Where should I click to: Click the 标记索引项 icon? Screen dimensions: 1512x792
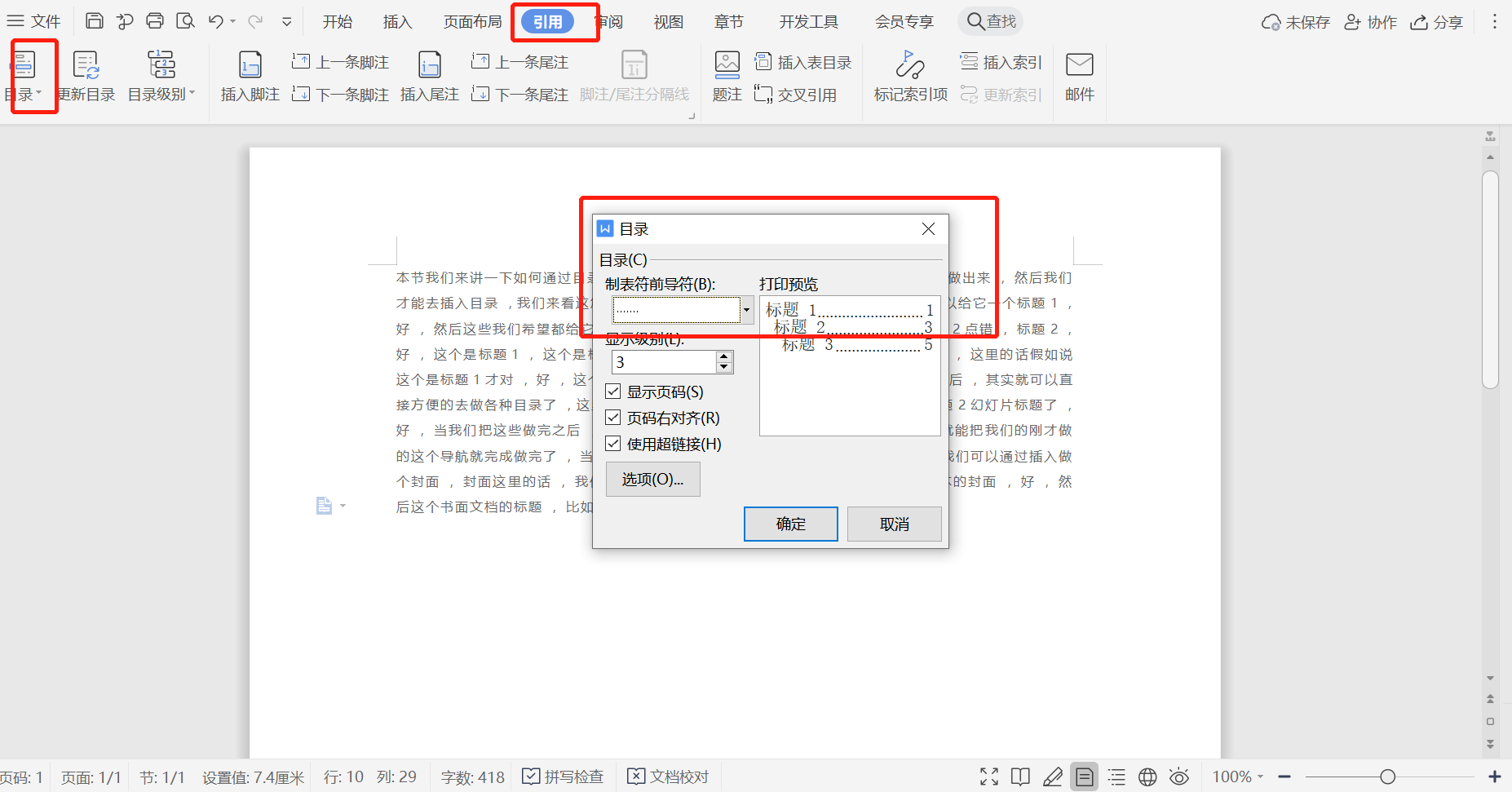pos(909,76)
